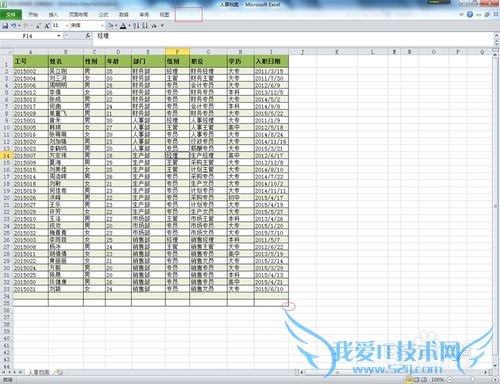Click the minimize ribbon caret icon
Viewport: 500px width, 384px height.
[462, 14]
